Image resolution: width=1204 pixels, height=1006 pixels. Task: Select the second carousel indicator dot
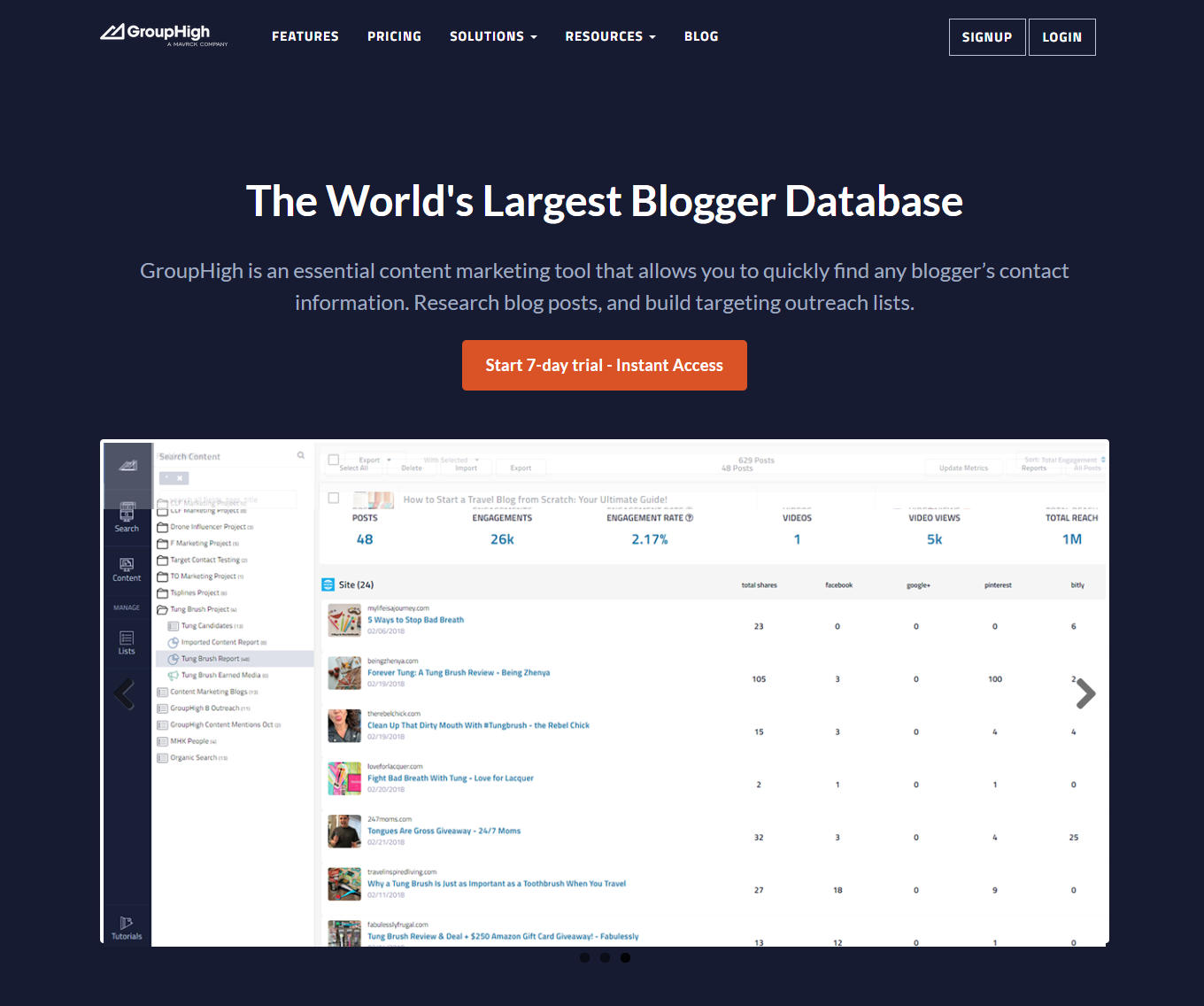point(605,957)
